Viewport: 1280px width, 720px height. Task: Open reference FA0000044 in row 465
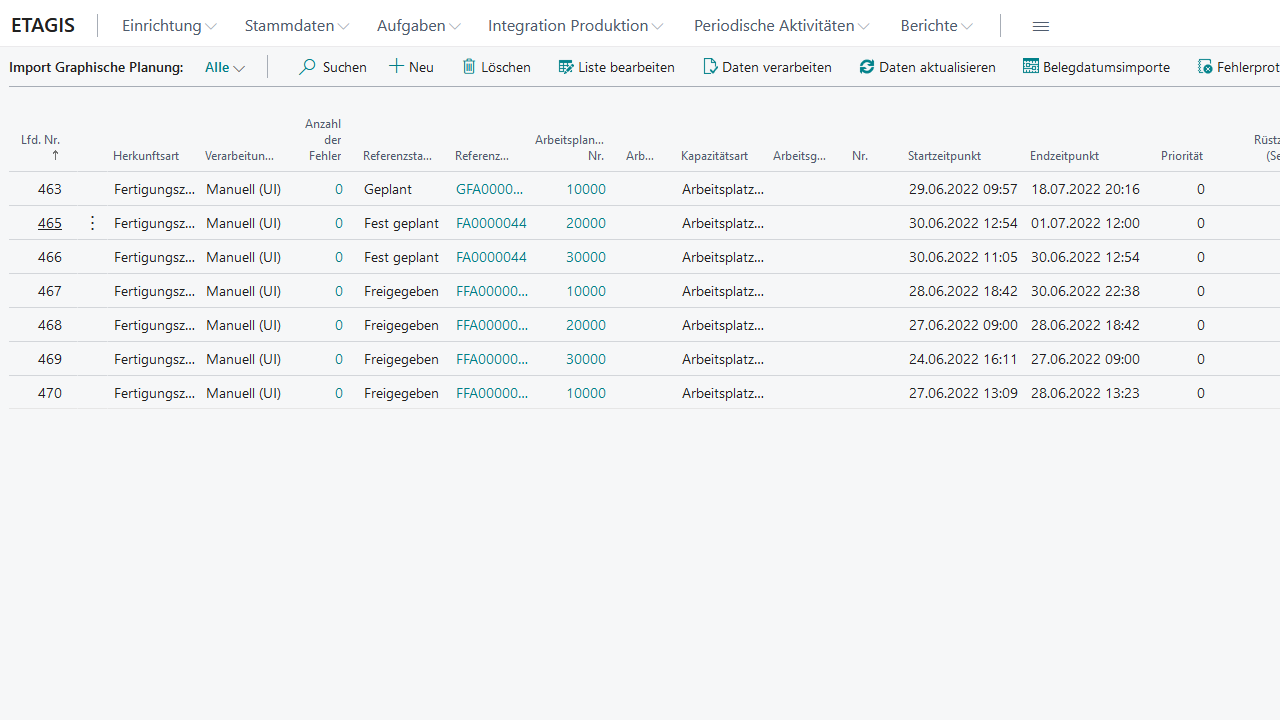point(491,223)
